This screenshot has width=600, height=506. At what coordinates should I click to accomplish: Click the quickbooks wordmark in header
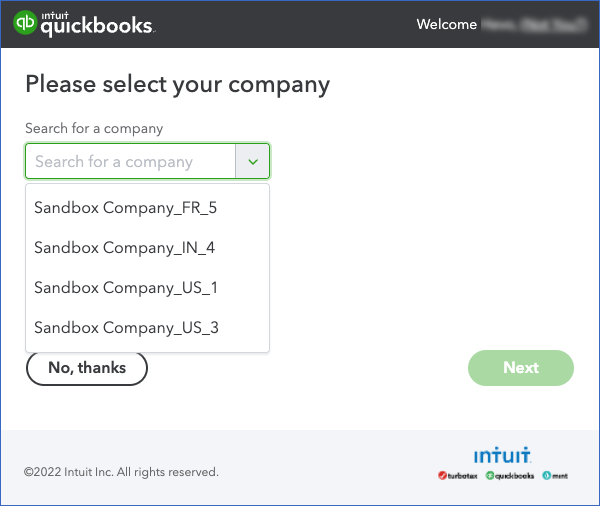point(98,28)
